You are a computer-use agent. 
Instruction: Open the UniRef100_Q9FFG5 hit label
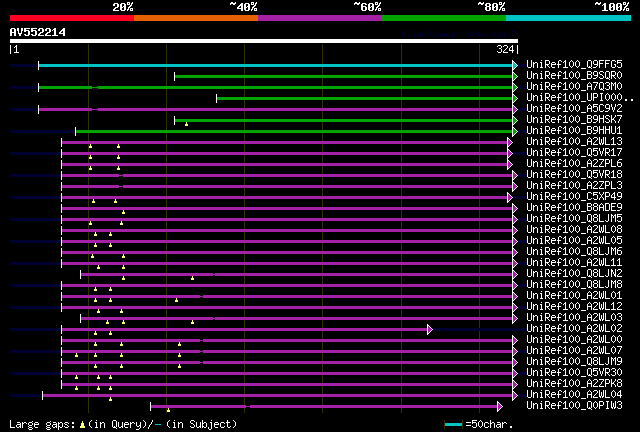tap(574, 64)
